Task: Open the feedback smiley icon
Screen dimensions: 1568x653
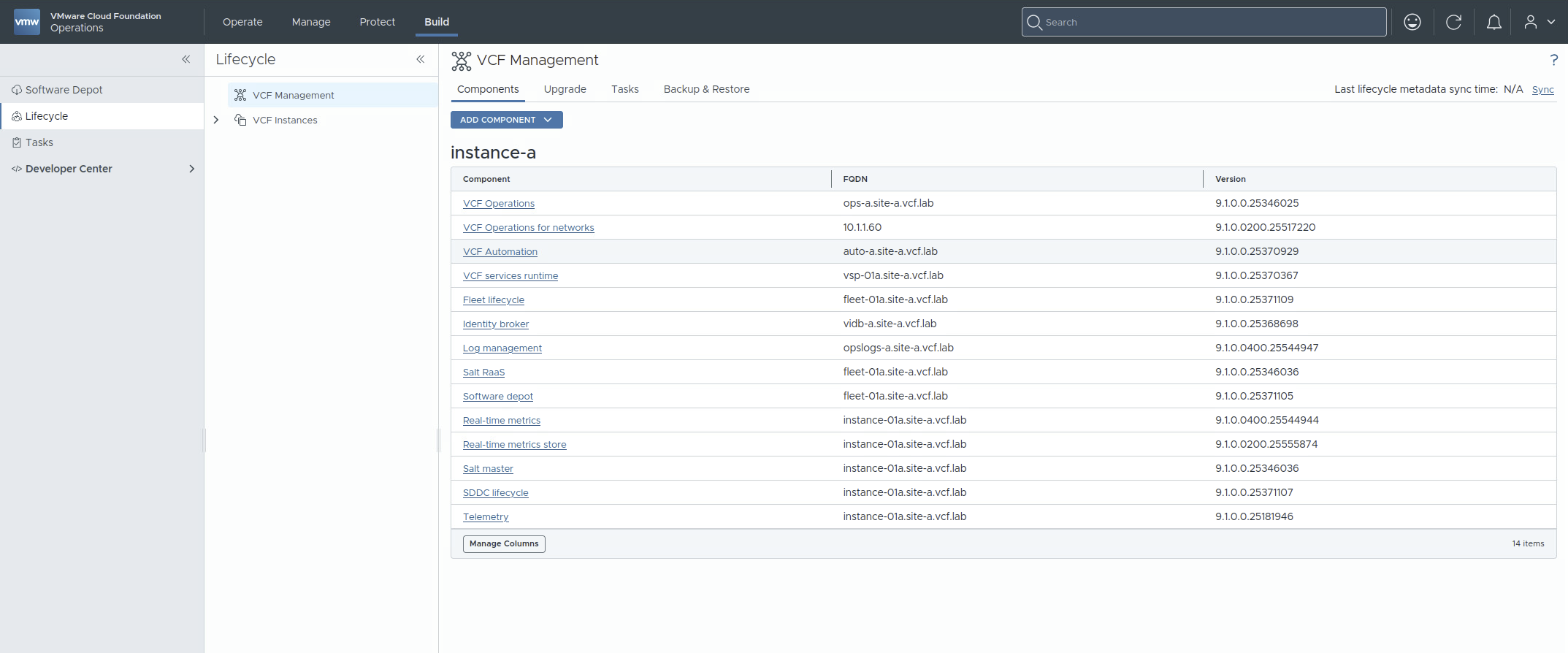Action: coord(1412,22)
